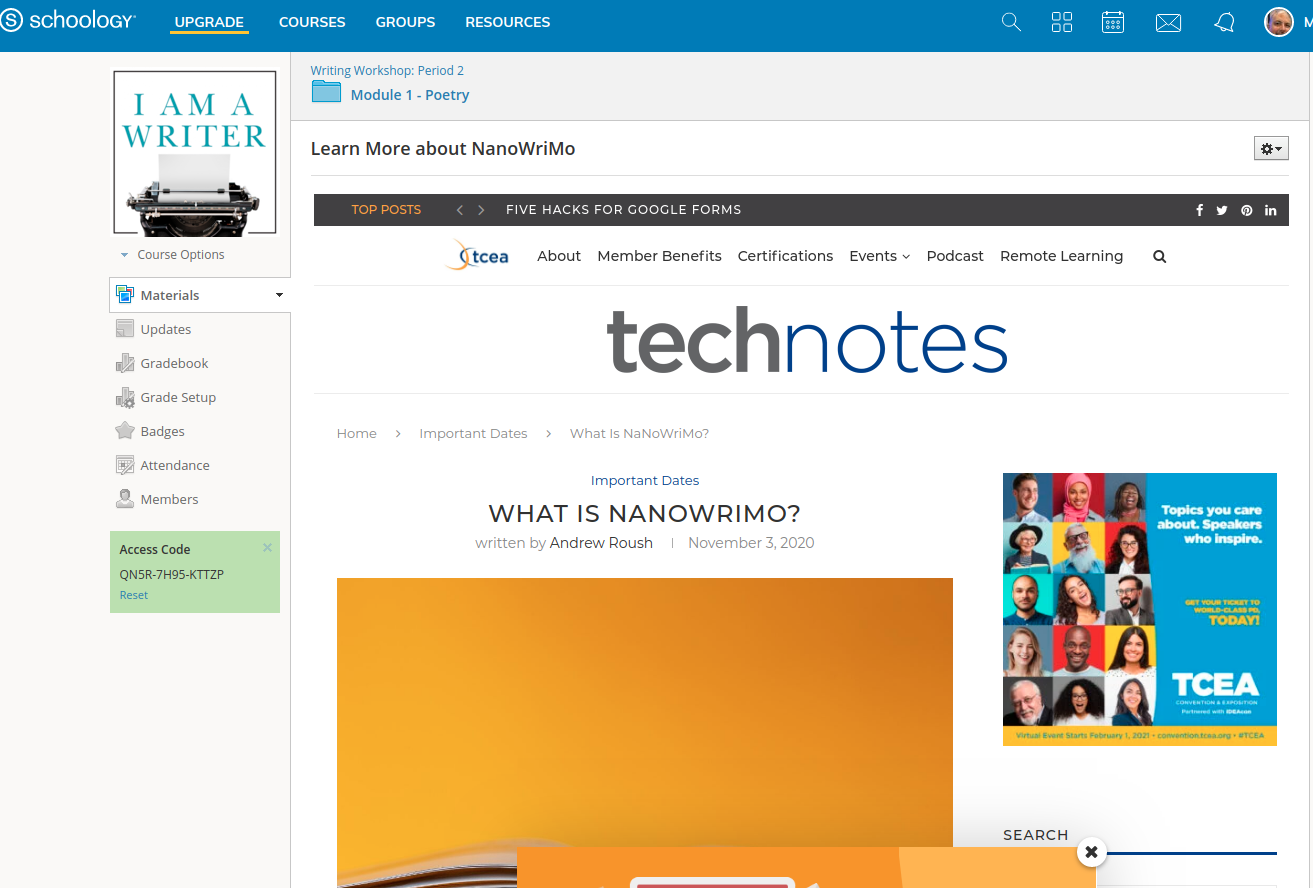Open Member Benefits in TCEA navigation

pos(659,256)
